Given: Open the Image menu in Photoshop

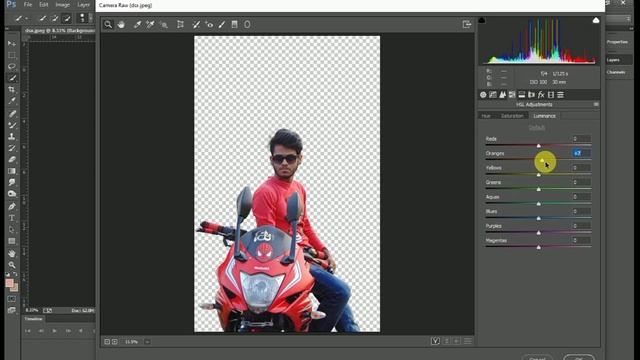Looking at the screenshot, I should click(62, 4).
